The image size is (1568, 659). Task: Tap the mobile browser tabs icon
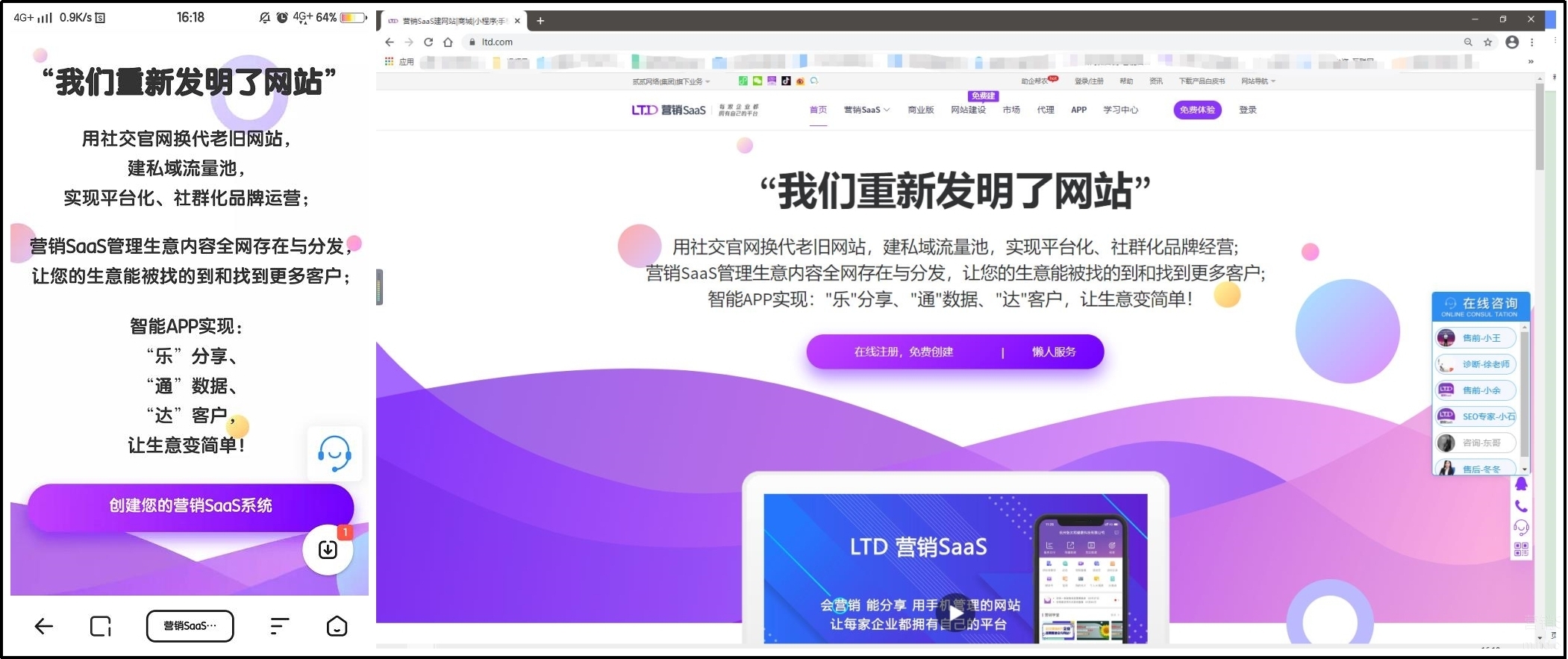point(101,626)
